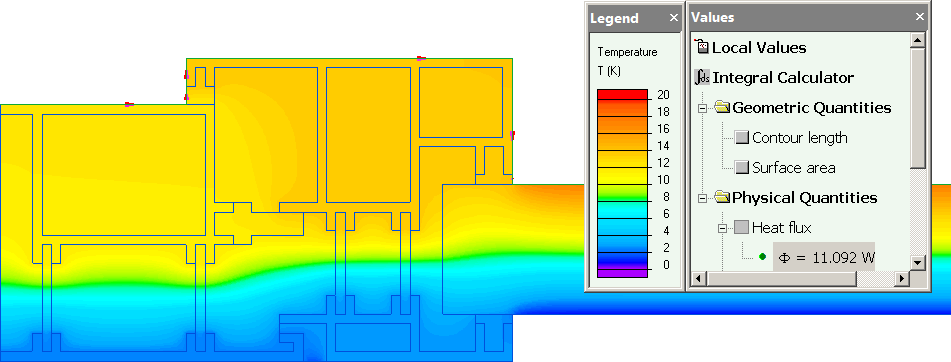
Task: Click the Contour length item icon
Action: [x=742, y=138]
